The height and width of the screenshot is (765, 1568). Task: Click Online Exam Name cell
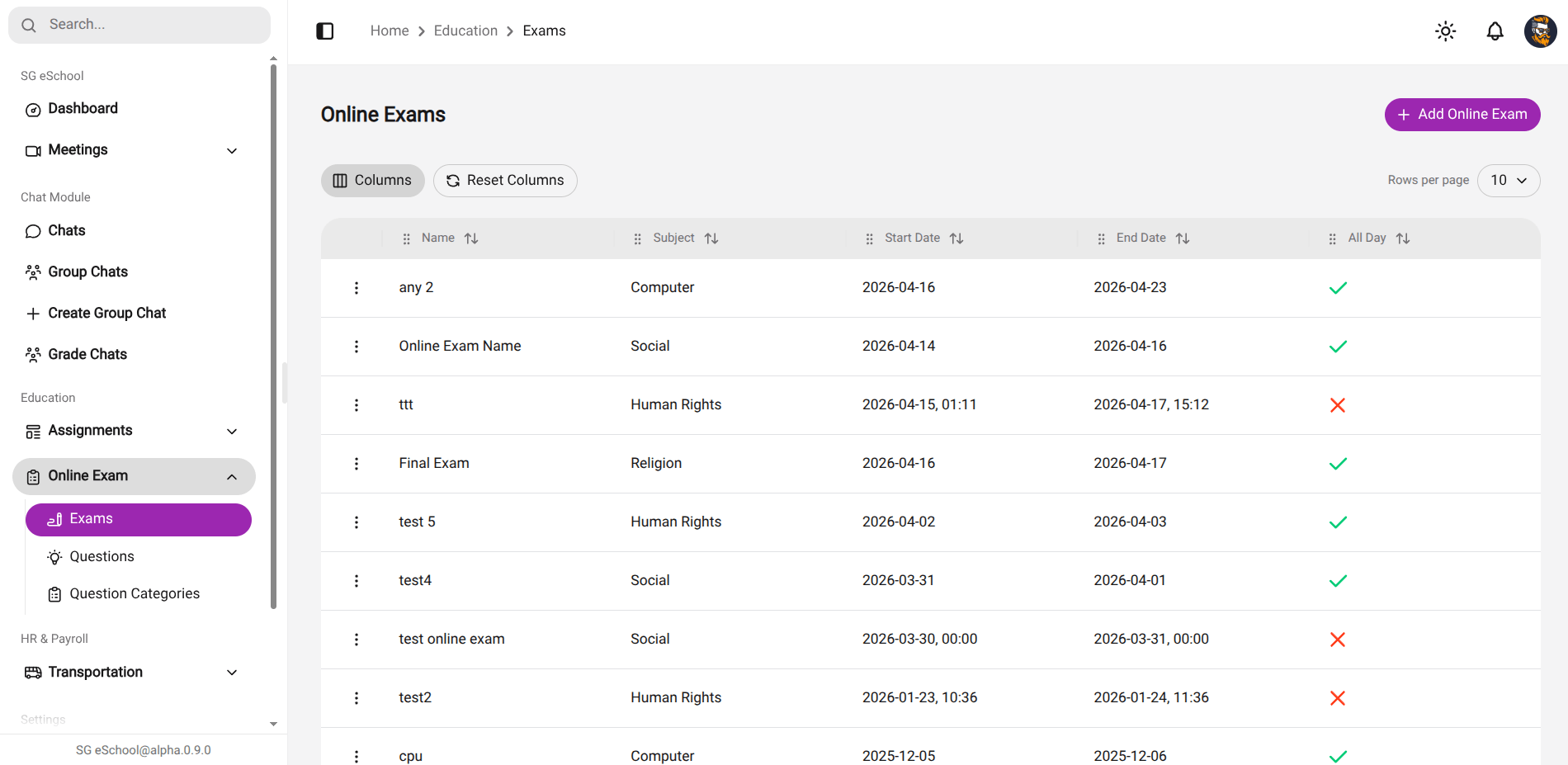pos(460,347)
